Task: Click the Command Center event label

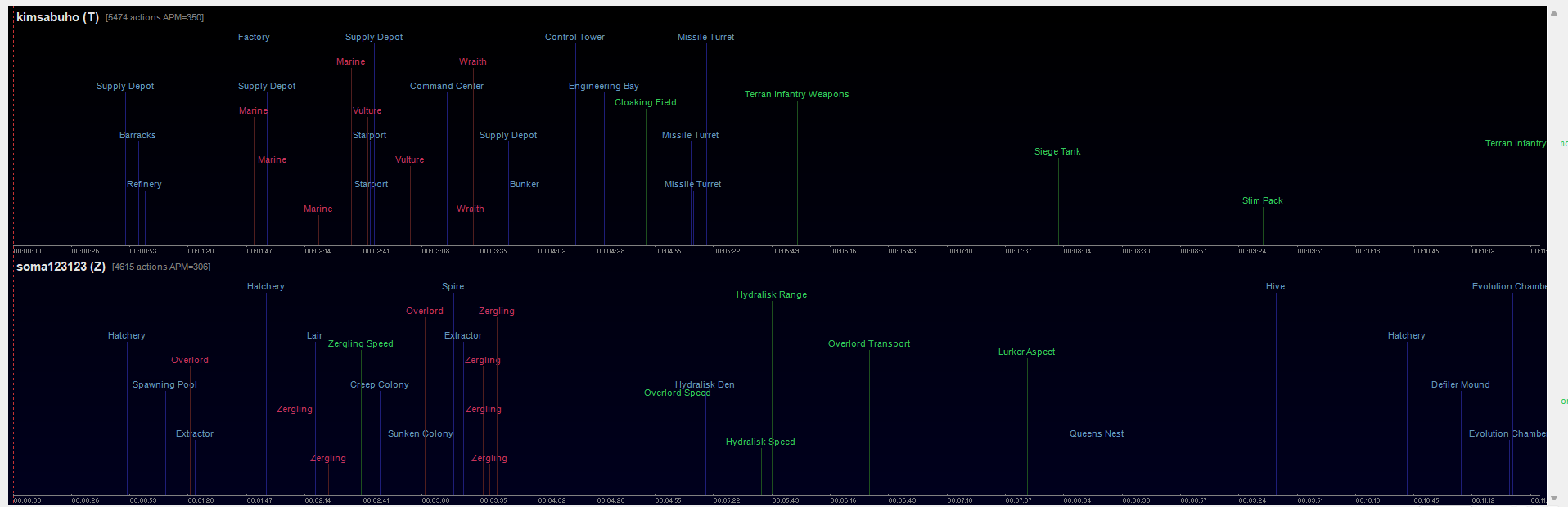Action: (x=447, y=86)
